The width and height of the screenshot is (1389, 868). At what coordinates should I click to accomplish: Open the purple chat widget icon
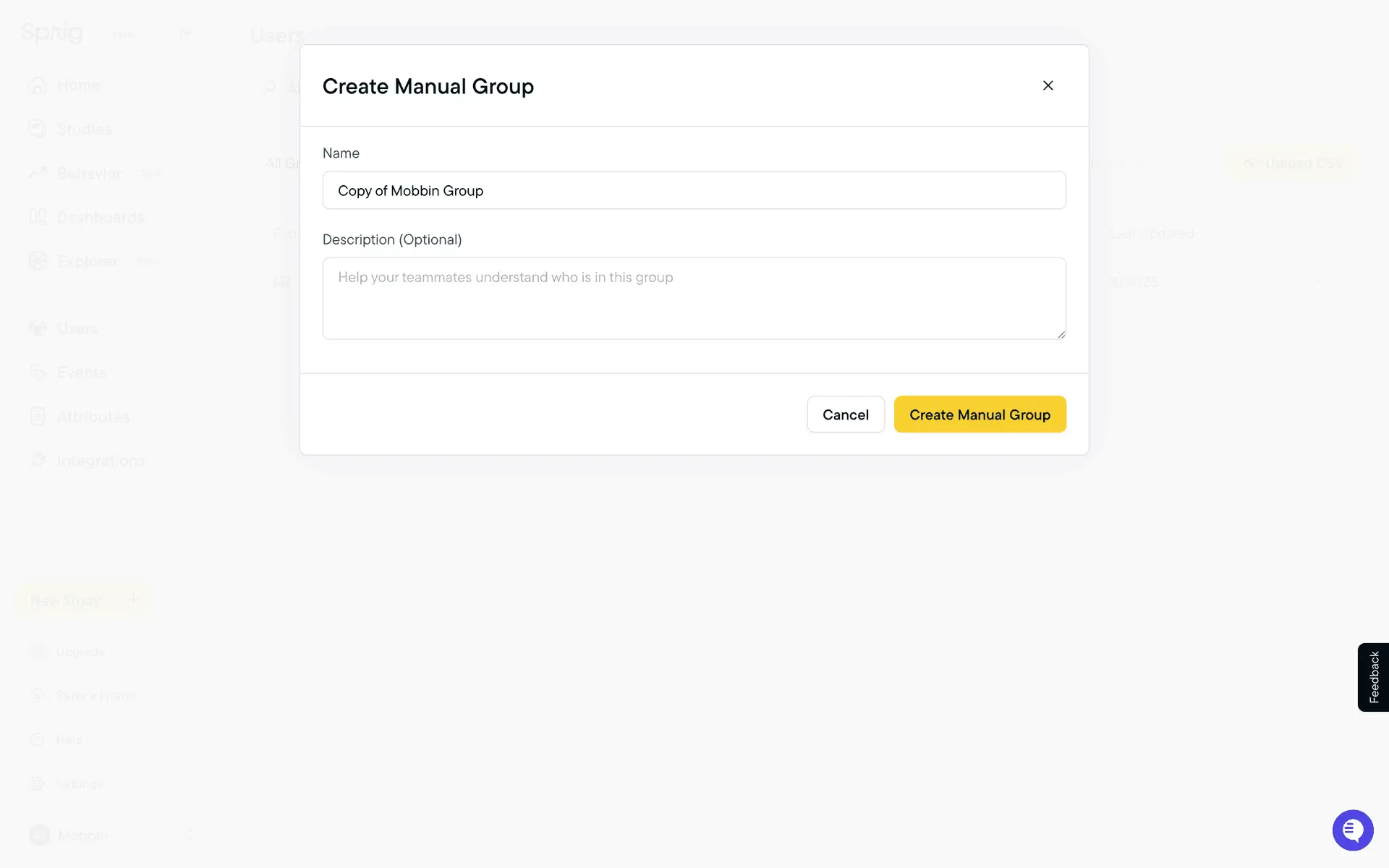tap(1352, 830)
